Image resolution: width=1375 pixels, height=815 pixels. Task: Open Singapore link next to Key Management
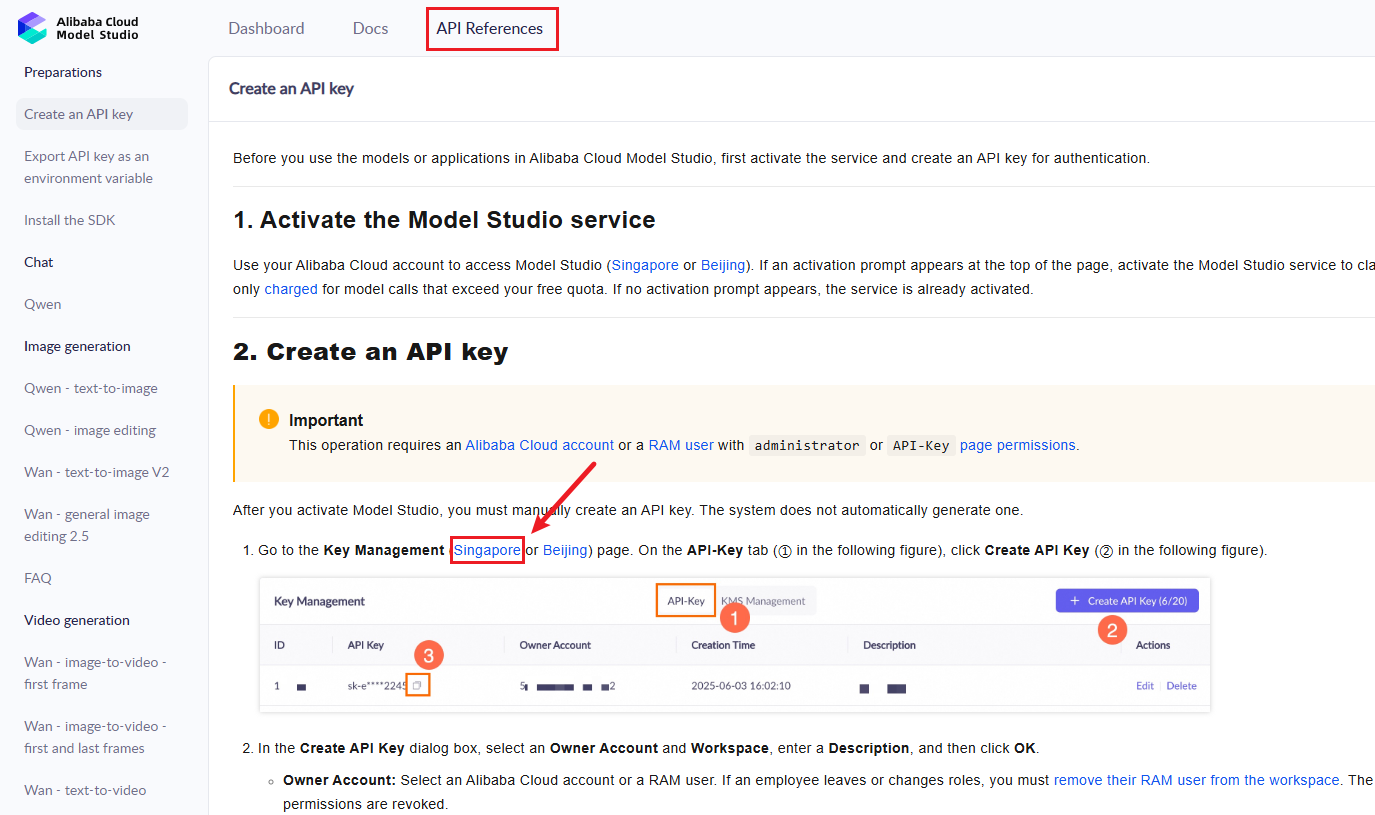[x=487, y=550]
